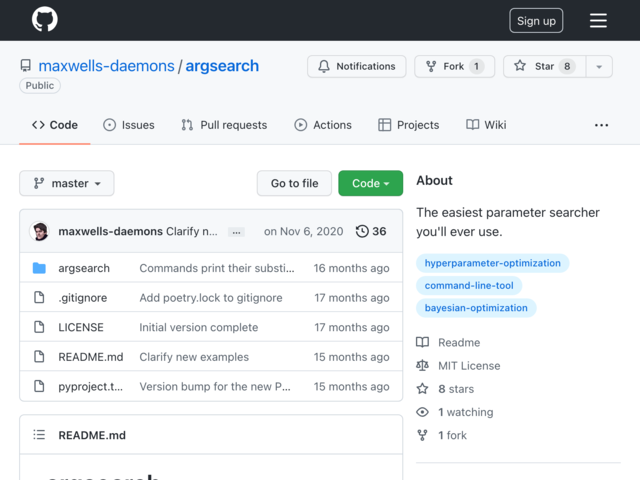Click the Notifications bell button
Image resolution: width=640 pixels, height=480 pixels.
[x=356, y=66]
